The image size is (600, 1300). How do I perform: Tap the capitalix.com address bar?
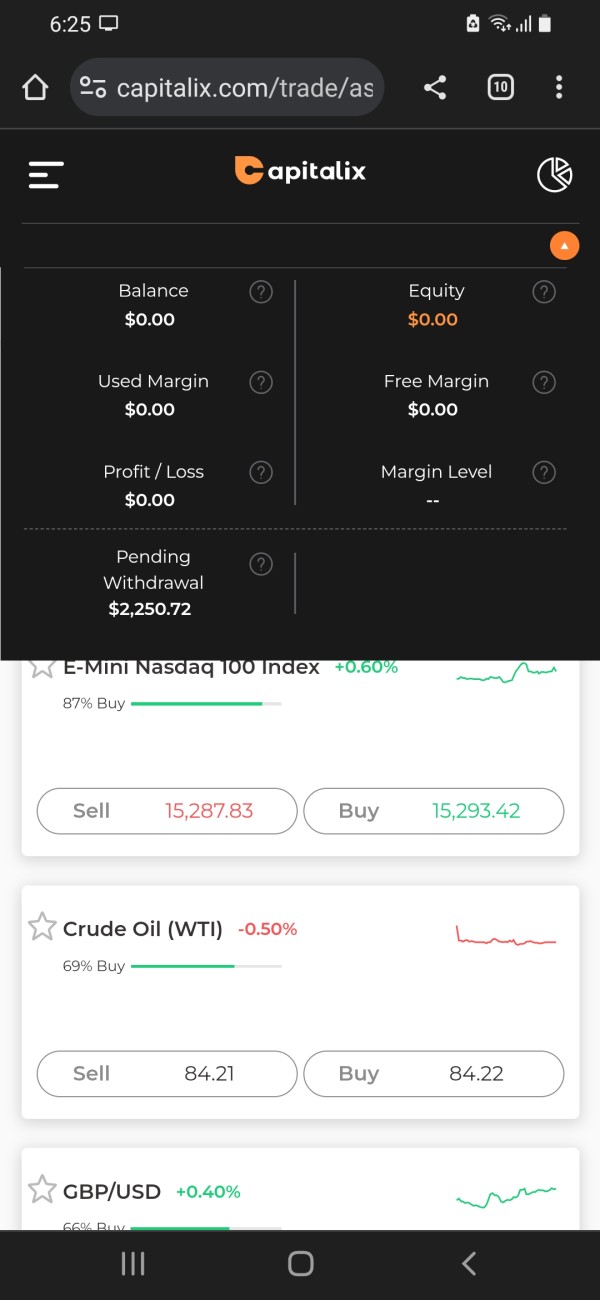[228, 88]
